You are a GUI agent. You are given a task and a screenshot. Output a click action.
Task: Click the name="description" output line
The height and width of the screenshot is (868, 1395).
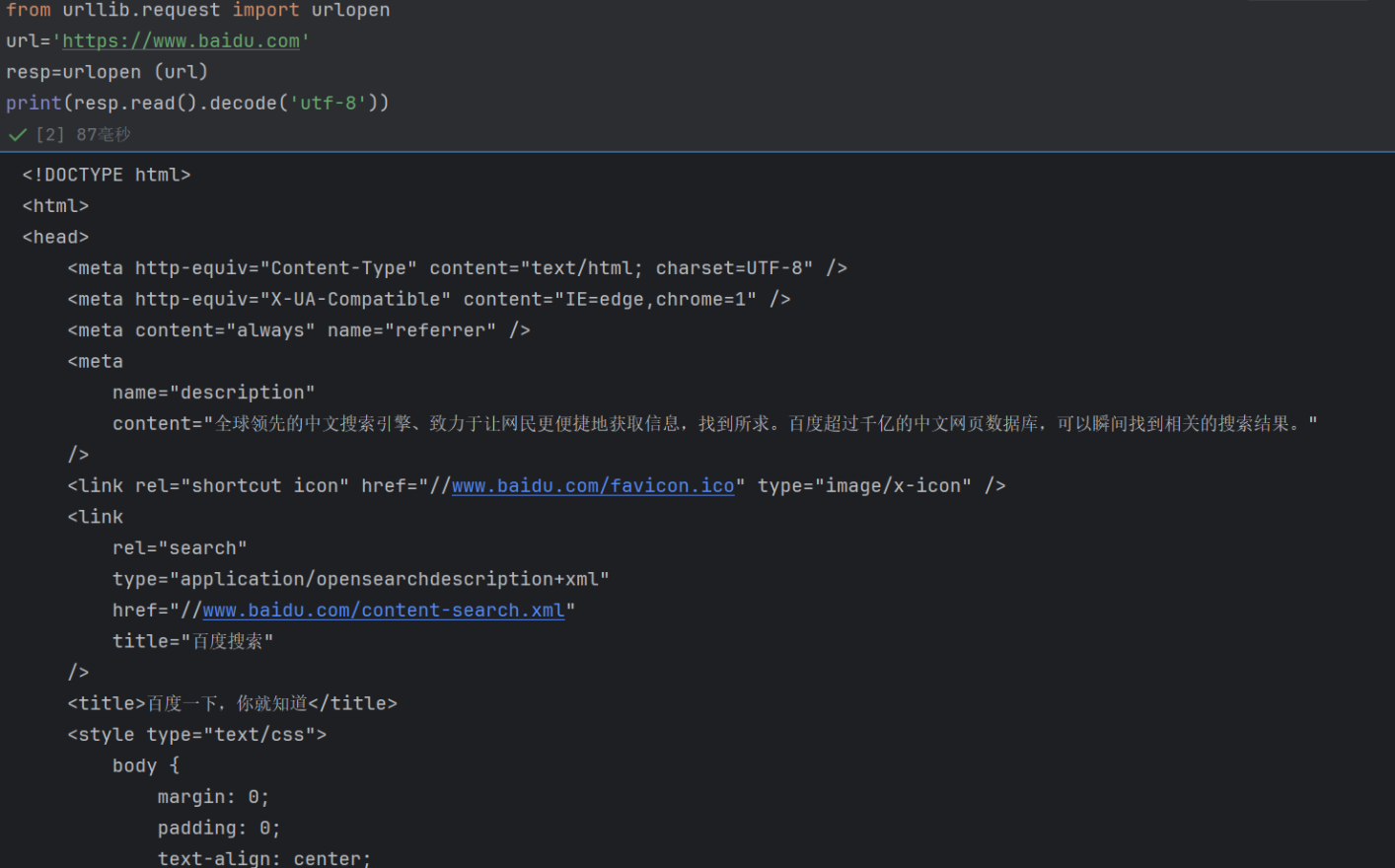214,392
